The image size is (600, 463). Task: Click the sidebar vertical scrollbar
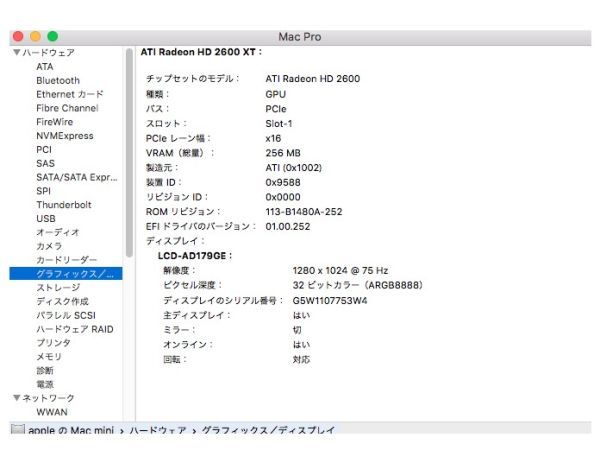pos(129,153)
